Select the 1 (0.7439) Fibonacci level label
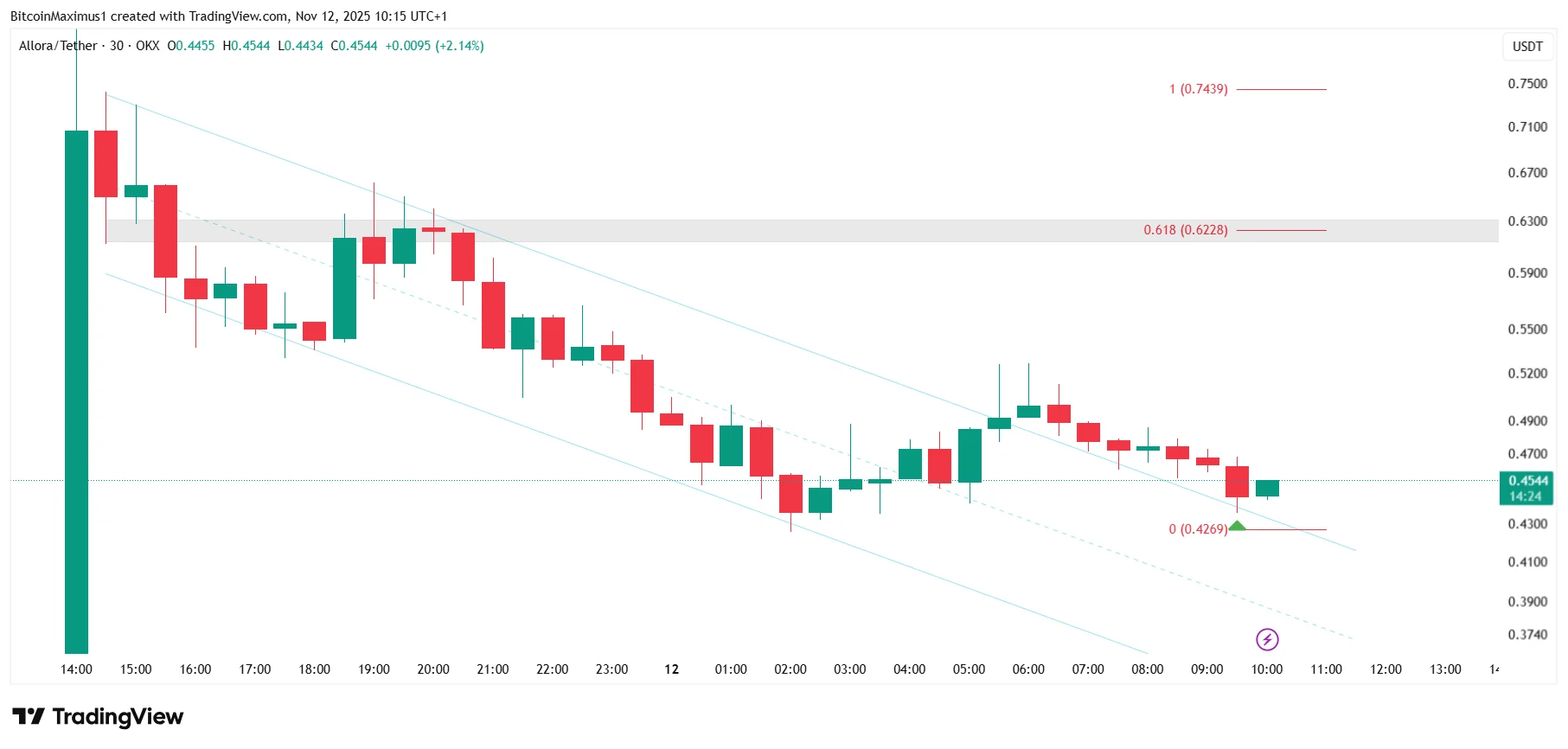1568x749 pixels. point(1198,89)
